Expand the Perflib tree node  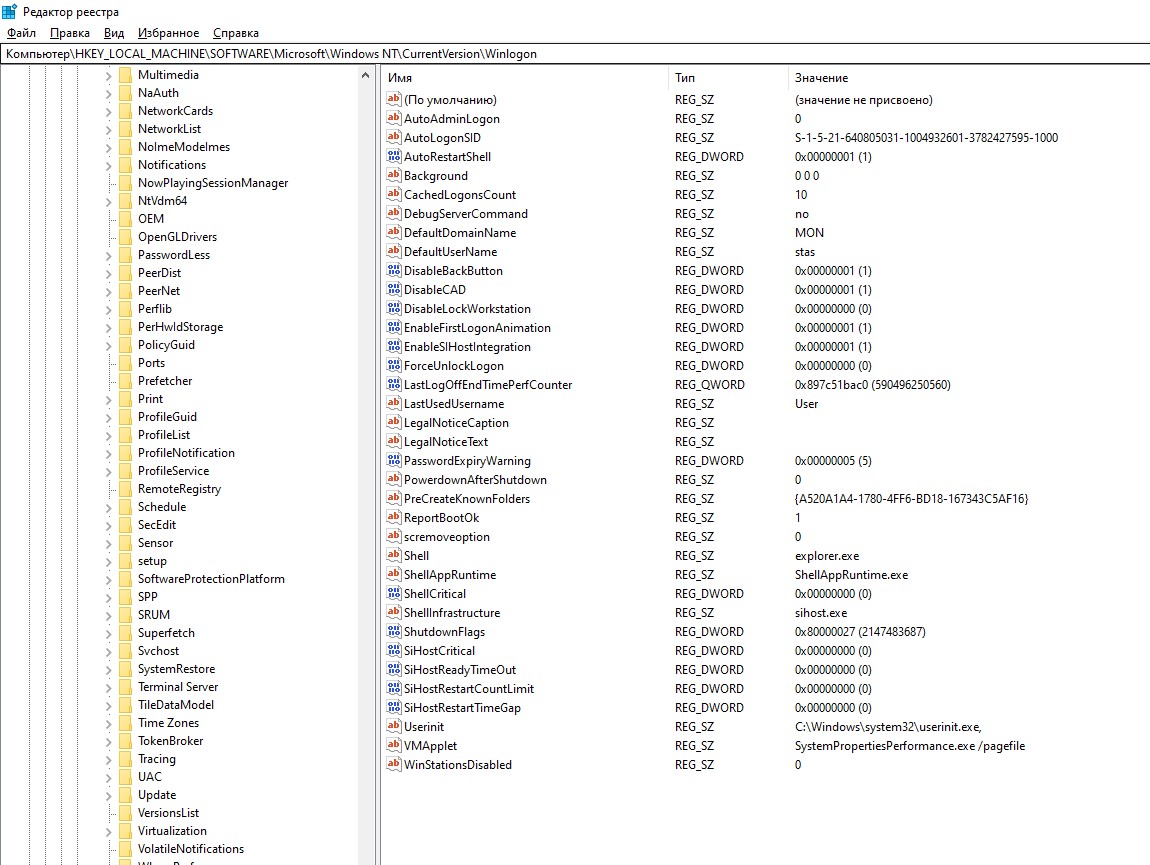click(x=109, y=310)
